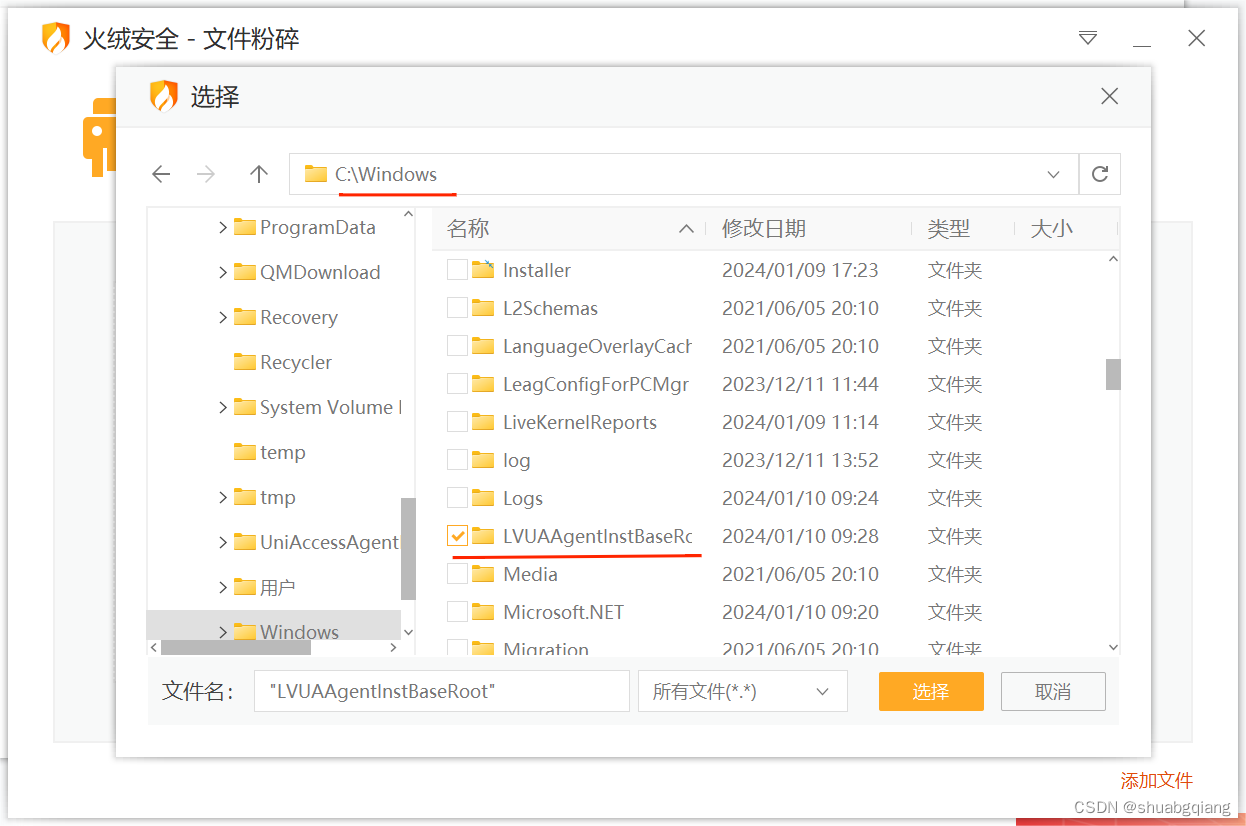Viewport: 1246px width, 826px height.
Task: Expand the ProgramData tree node
Action: 223,227
